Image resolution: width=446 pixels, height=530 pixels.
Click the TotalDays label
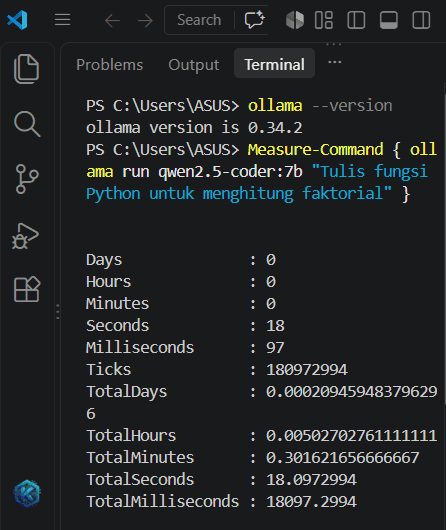[127, 391]
